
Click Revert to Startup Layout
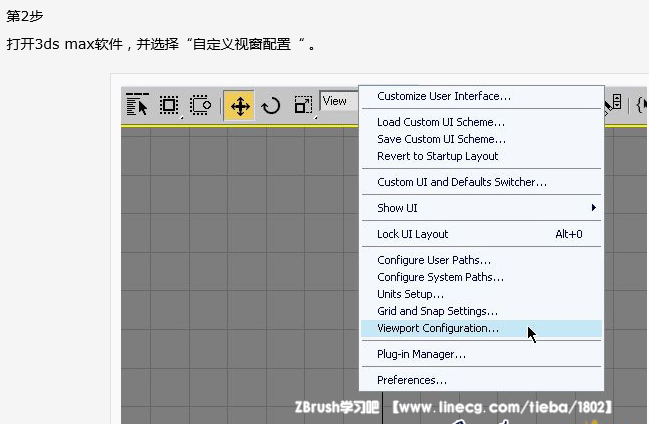click(481, 156)
